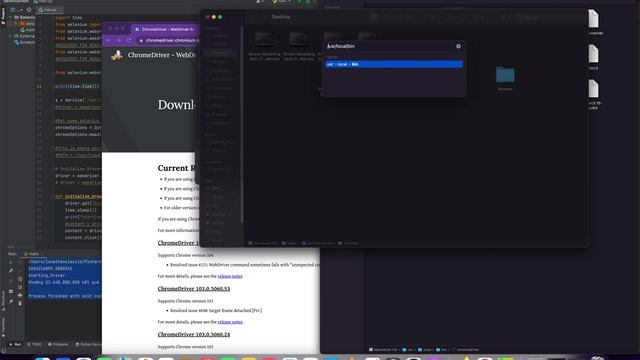Viewport: 640px width, 360px height.
Task: Select Scratches and Consoles tree item
Action: click(x=25, y=42)
